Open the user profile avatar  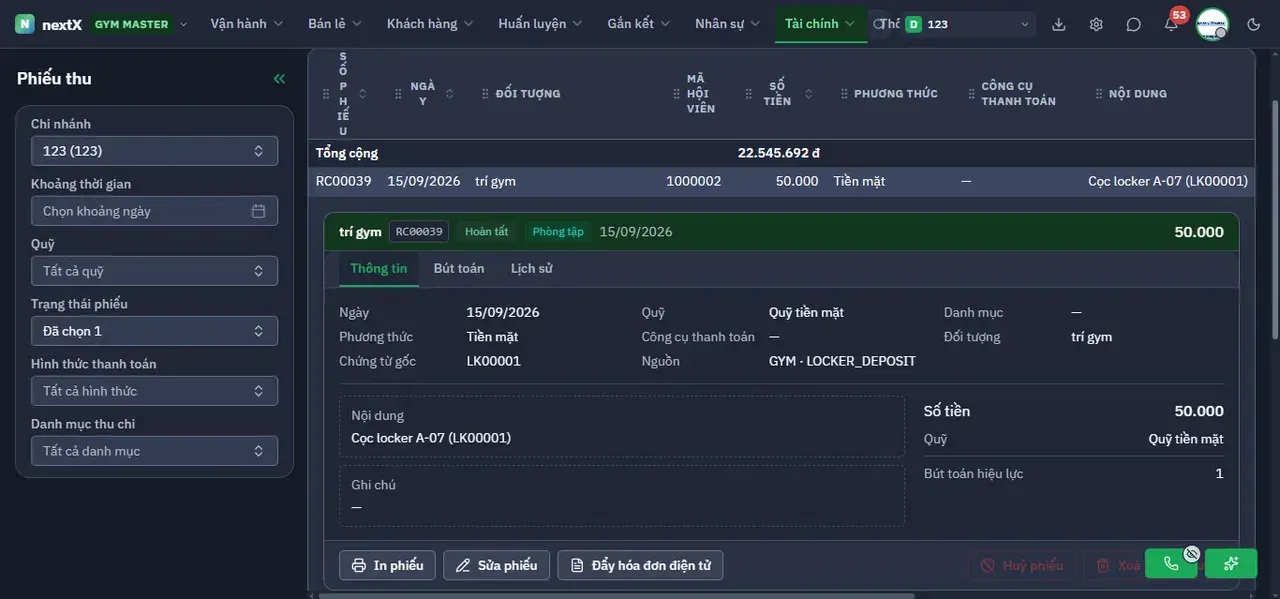click(1212, 24)
